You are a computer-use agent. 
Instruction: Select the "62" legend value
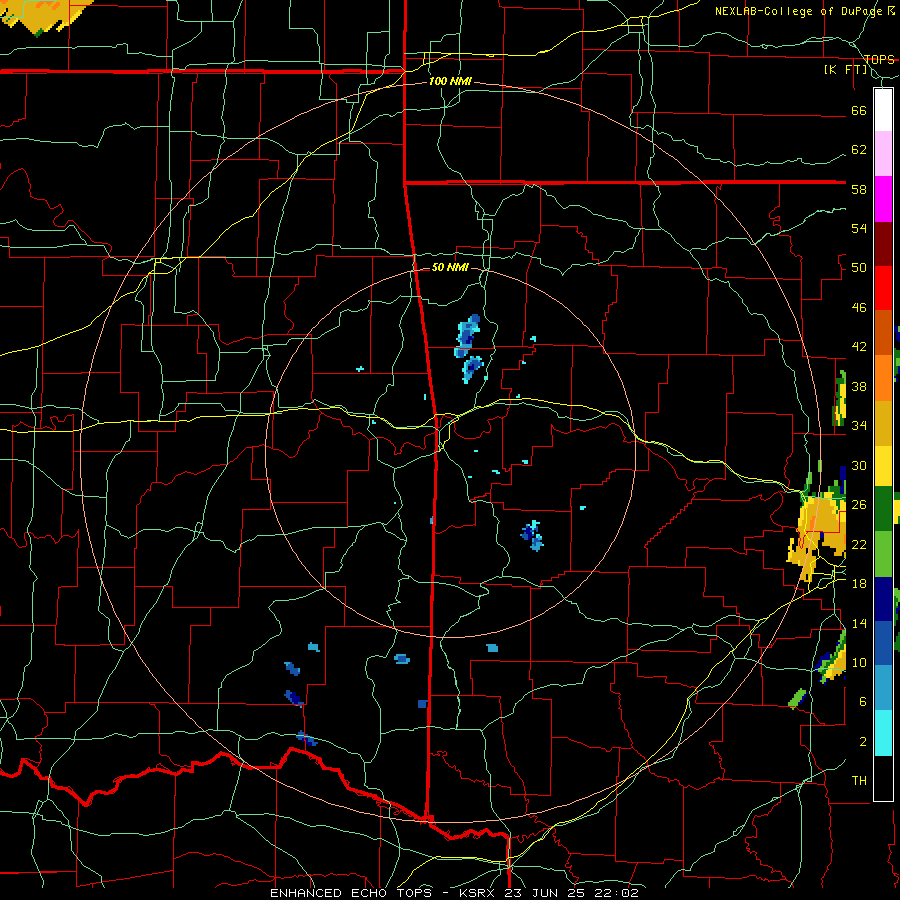[x=859, y=150]
